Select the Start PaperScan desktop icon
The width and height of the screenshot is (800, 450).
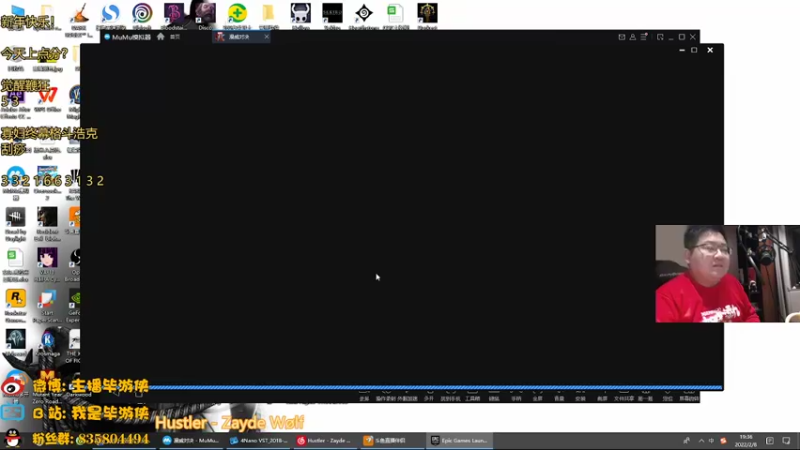tap(47, 306)
